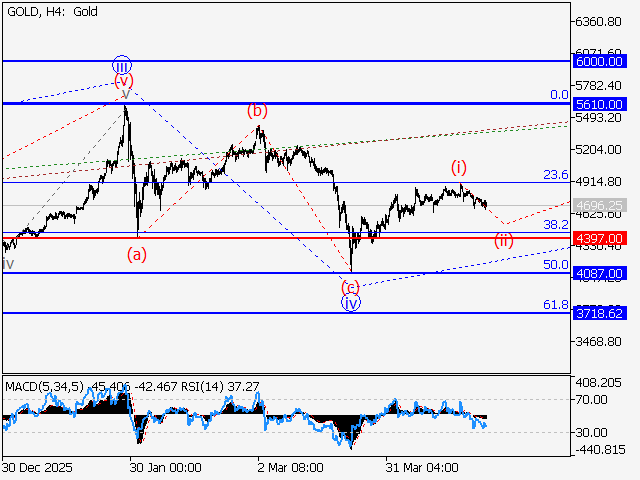Click the red (ii) wave label
This screenshot has height=480, width=640.
coord(504,239)
